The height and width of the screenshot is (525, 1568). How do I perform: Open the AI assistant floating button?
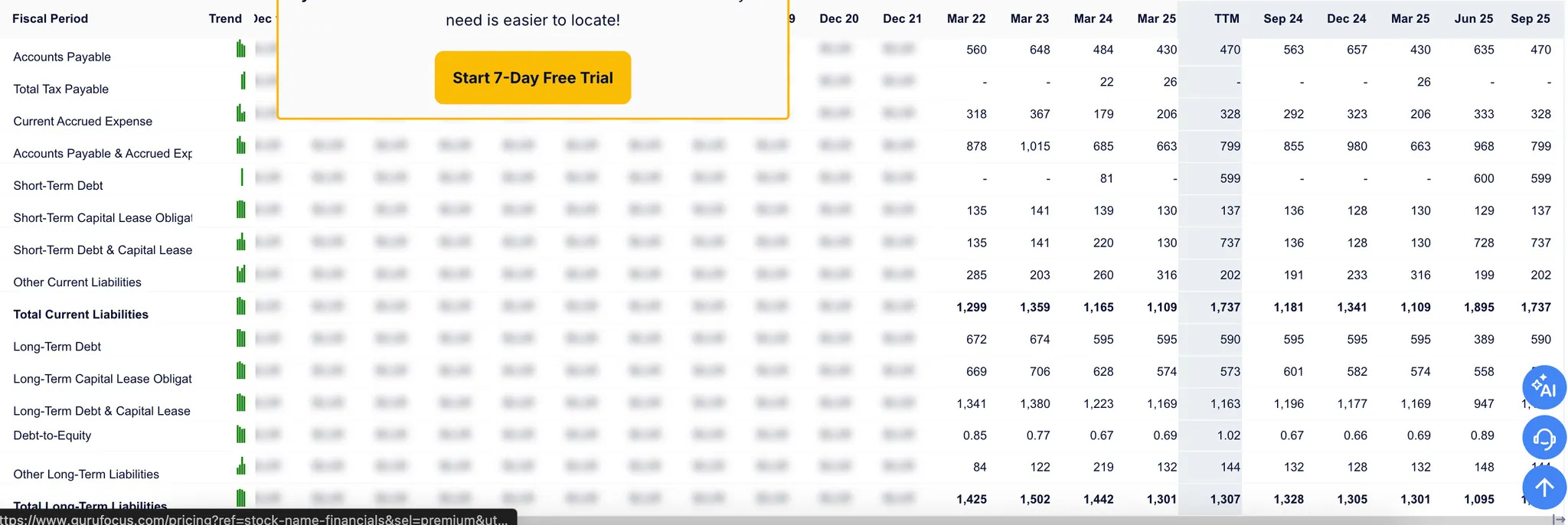1544,387
